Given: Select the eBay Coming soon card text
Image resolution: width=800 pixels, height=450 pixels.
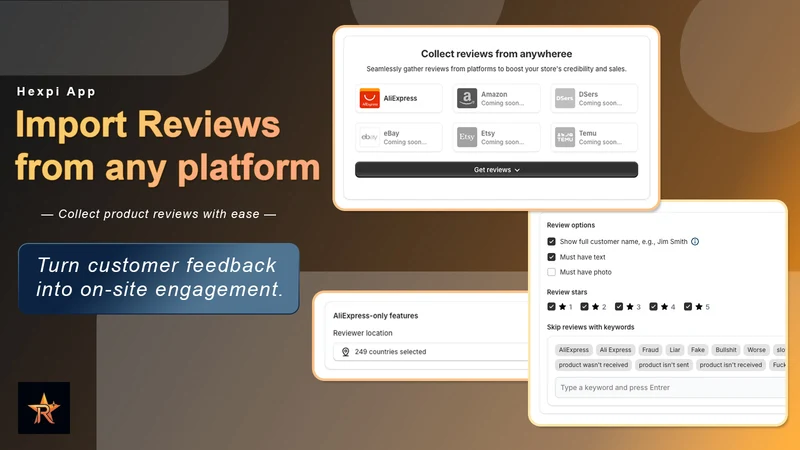Looking at the screenshot, I should click(405, 137).
